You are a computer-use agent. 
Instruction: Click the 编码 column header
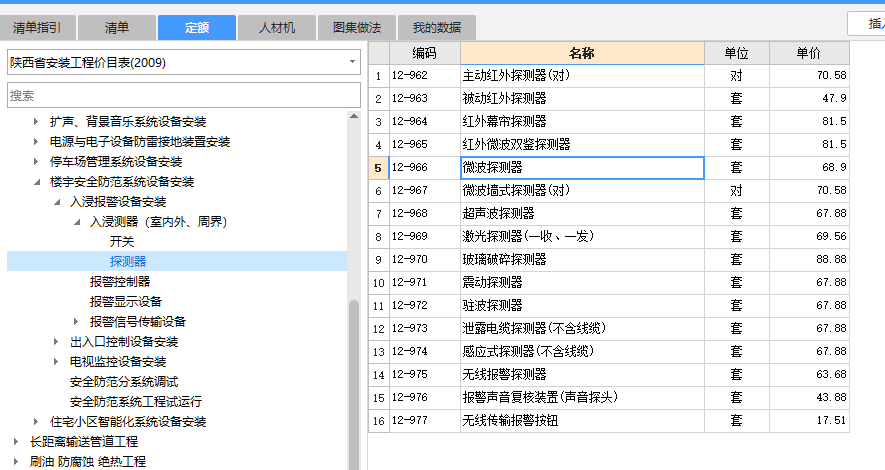point(424,53)
